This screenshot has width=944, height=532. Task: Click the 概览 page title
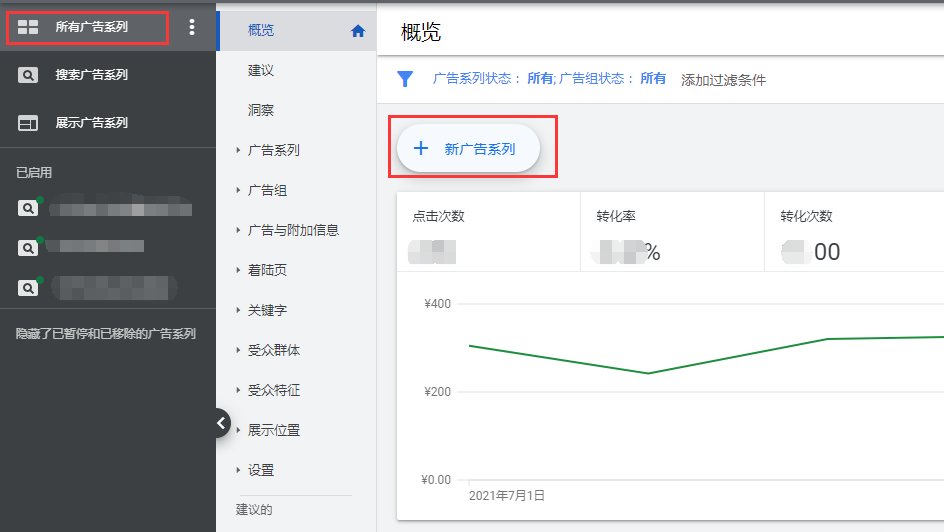(421, 32)
